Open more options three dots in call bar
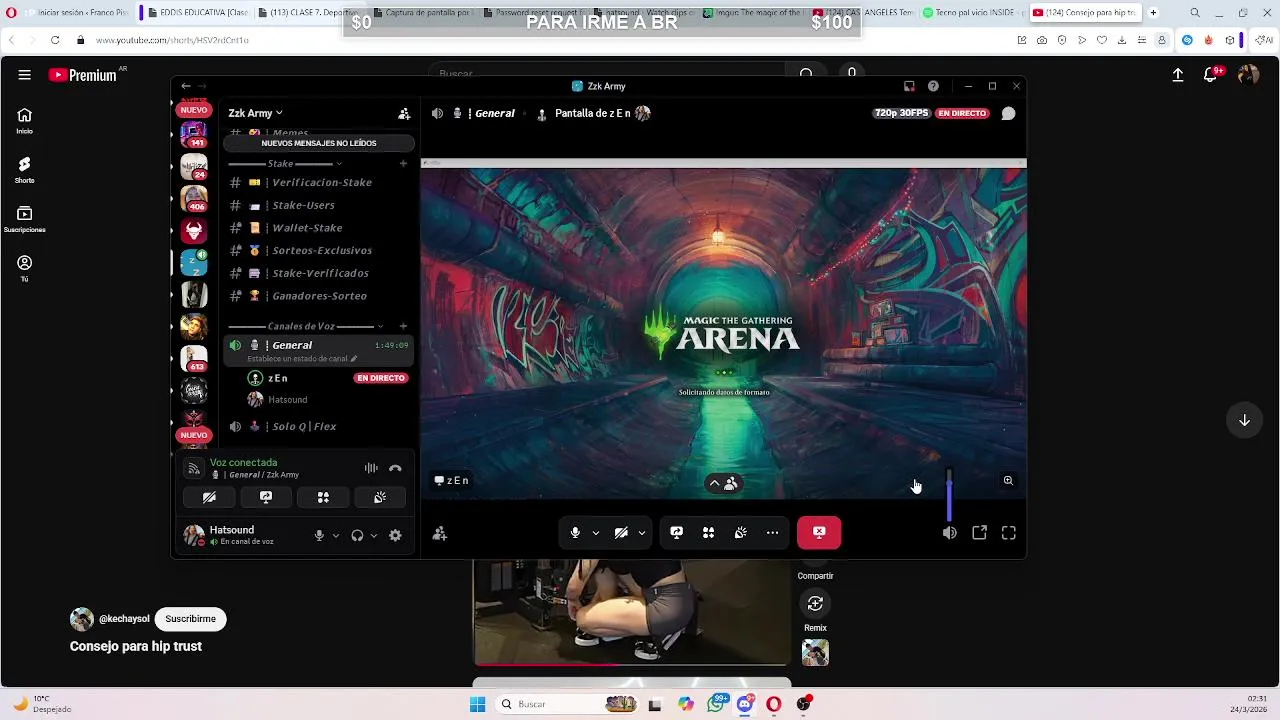The height and width of the screenshot is (720, 1280). pos(772,533)
